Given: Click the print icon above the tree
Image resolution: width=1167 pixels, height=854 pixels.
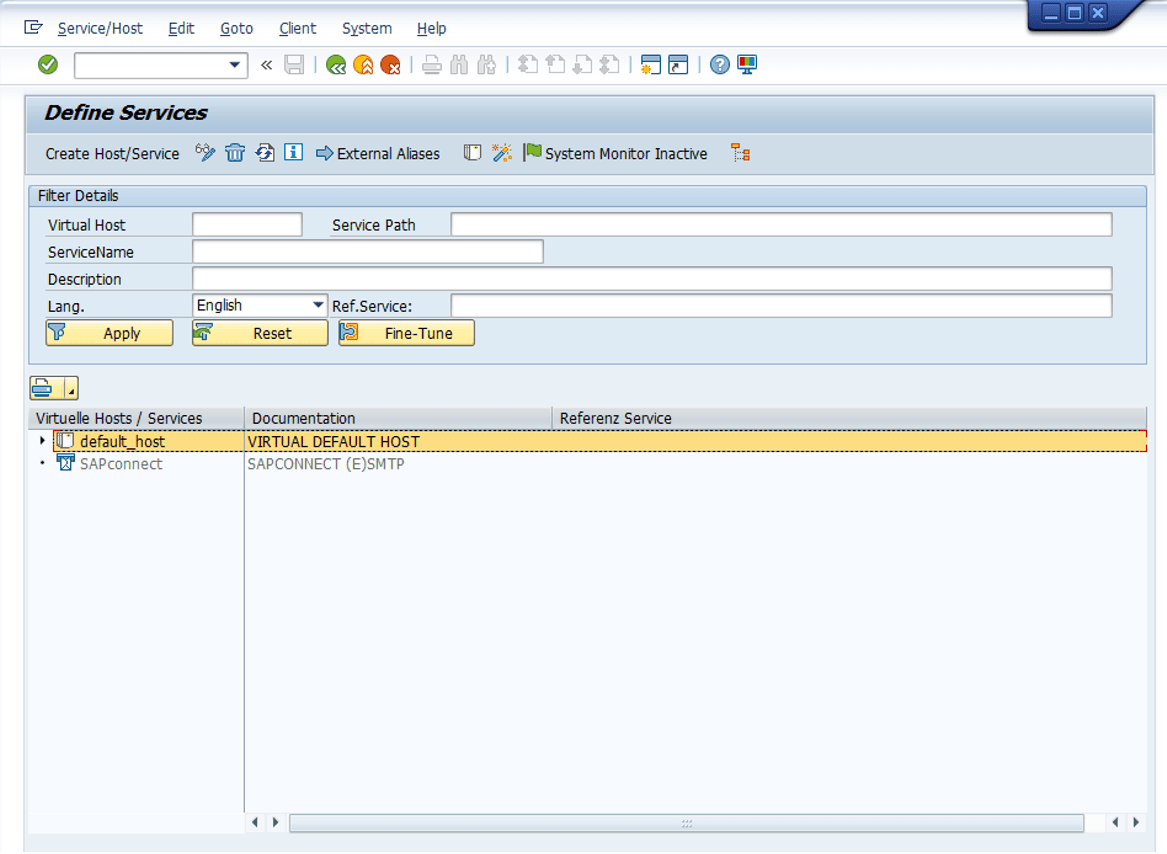Looking at the screenshot, I should pos(44,388).
